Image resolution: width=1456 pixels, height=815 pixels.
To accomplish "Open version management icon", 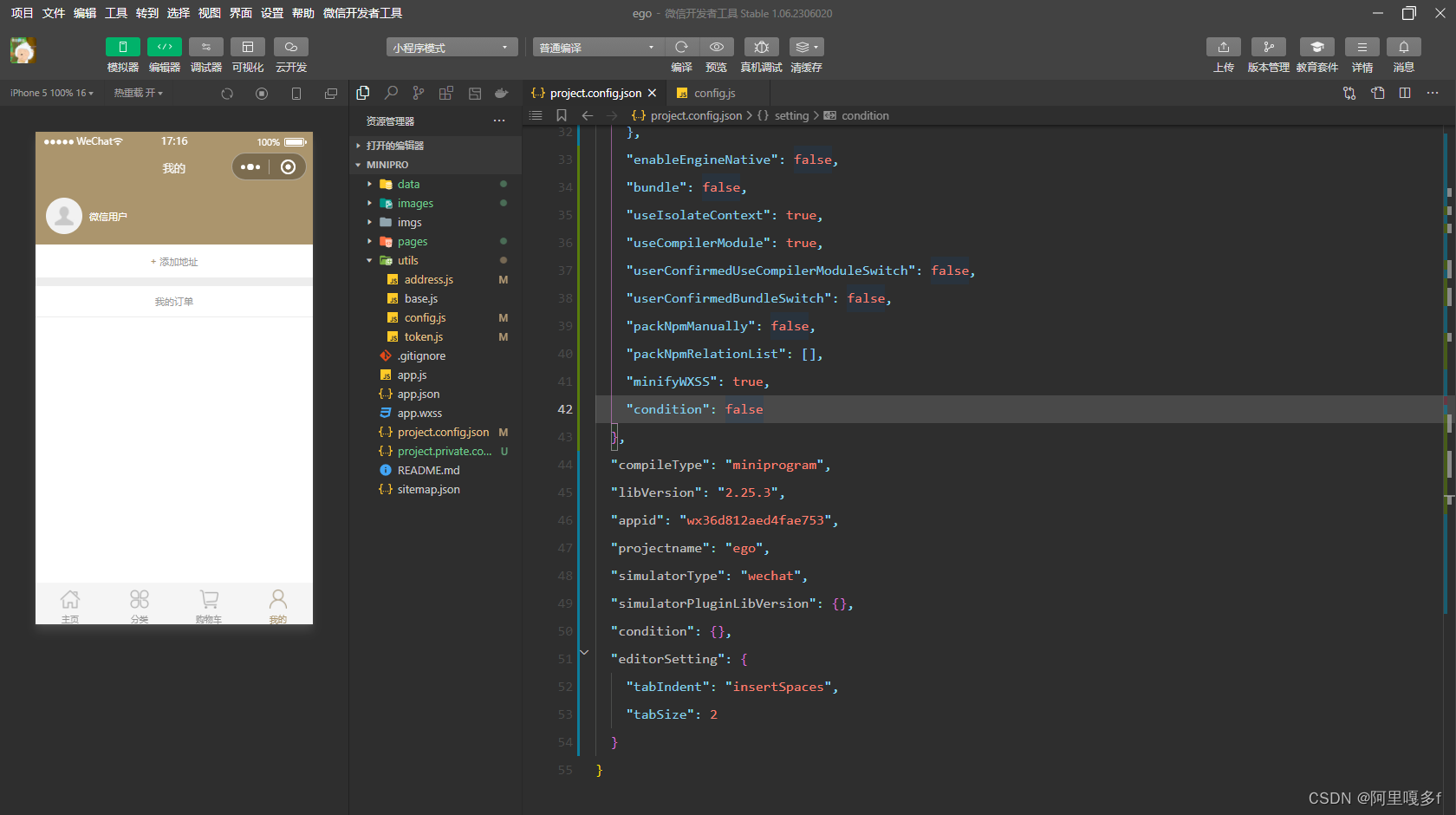I will (1268, 47).
